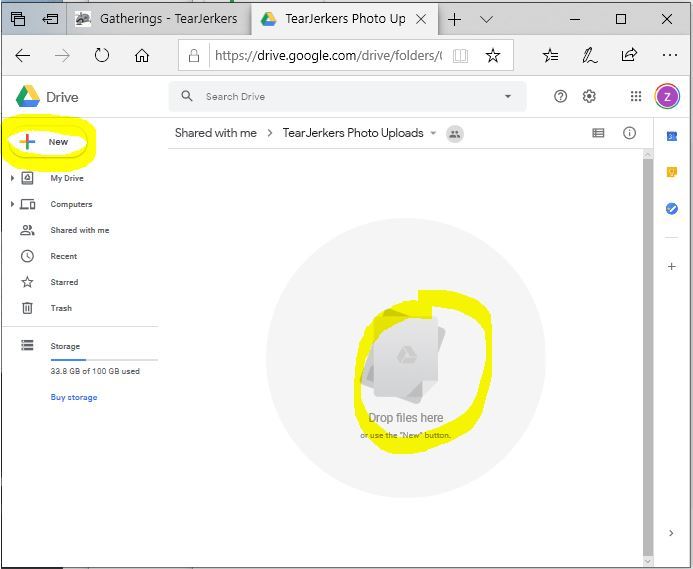Viewport: 693px width, 569px height.
Task: Expand My Drive tree arrow
Action: tap(12, 178)
